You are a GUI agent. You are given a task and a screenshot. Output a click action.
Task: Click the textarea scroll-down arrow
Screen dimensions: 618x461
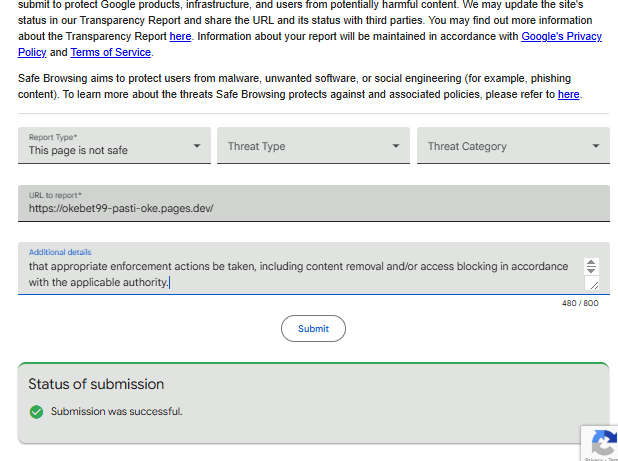[x=591, y=270]
